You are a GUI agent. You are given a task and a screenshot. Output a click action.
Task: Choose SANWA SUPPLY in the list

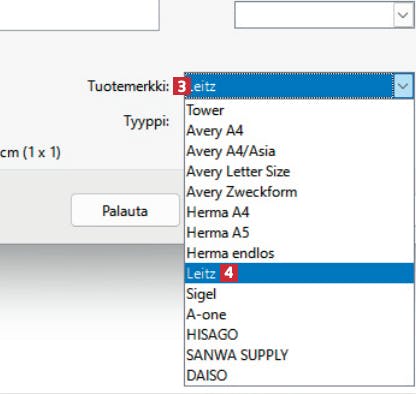click(x=299, y=355)
